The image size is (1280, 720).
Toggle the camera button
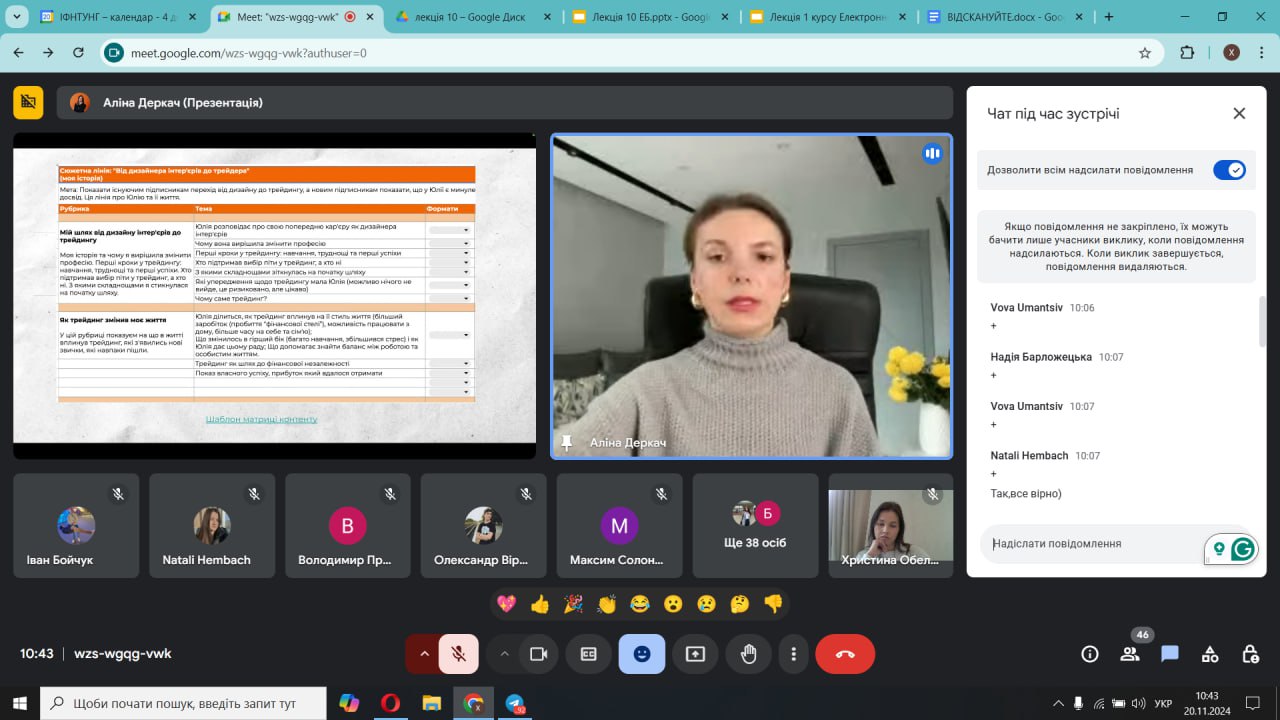[x=538, y=654]
